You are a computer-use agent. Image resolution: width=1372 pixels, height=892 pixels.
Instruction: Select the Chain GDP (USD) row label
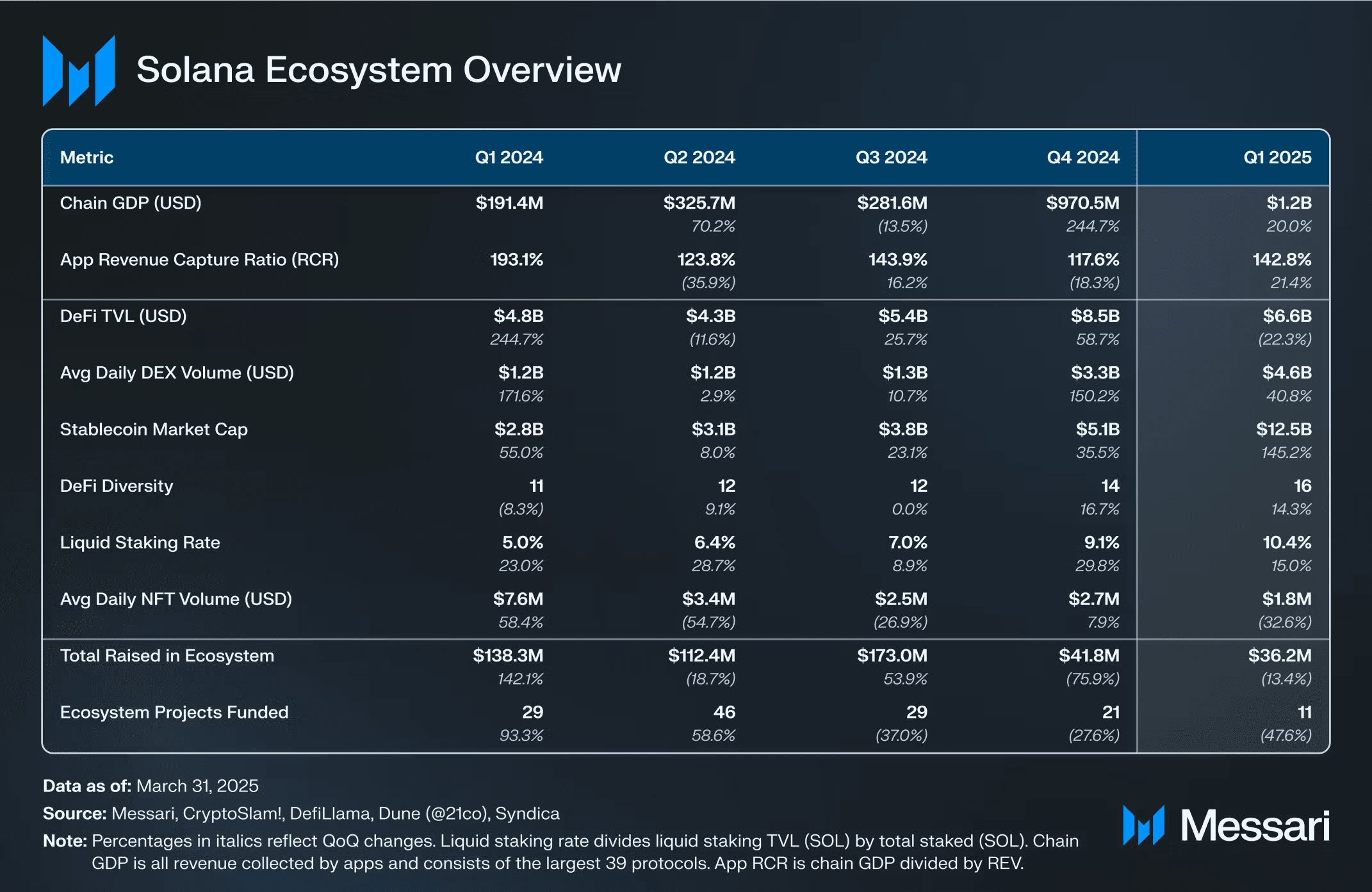[x=131, y=203]
